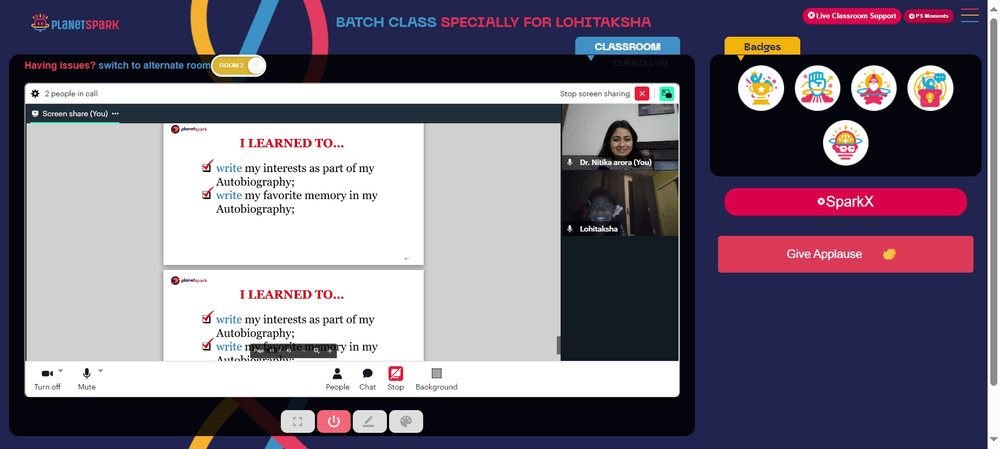Click Give Applause

click(846, 254)
